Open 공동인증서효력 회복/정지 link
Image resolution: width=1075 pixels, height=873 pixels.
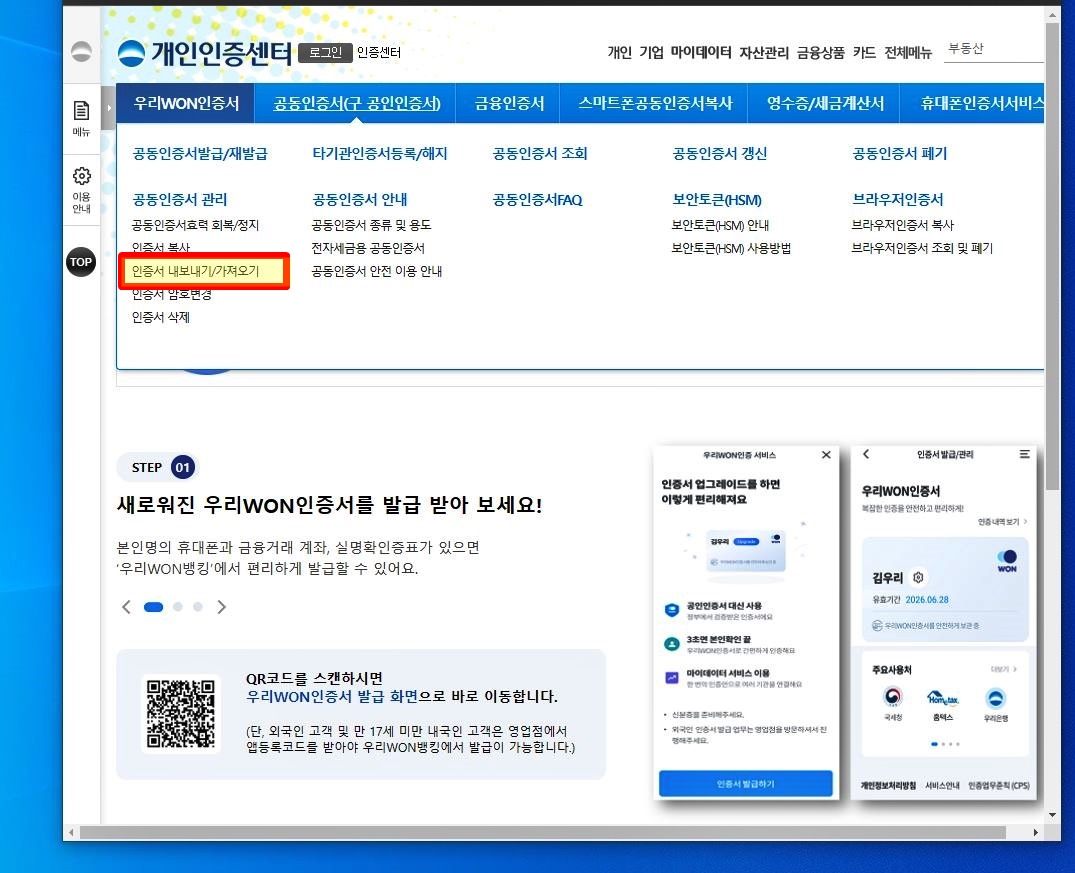pyautogui.click(x=195, y=225)
